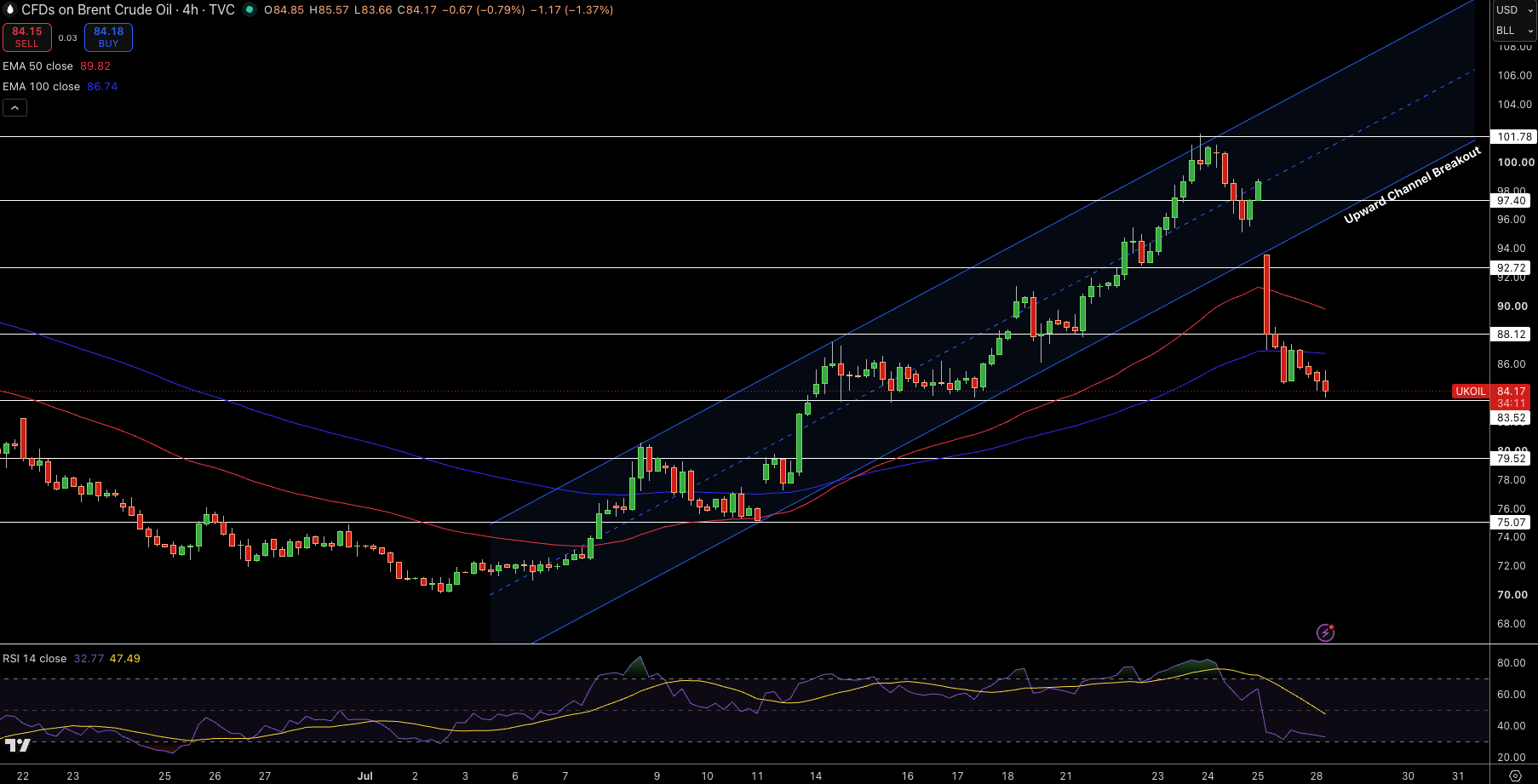Click the TradingView logo in bottom corner
This screenshot has height=784, width=1538.
coord(17,746)
